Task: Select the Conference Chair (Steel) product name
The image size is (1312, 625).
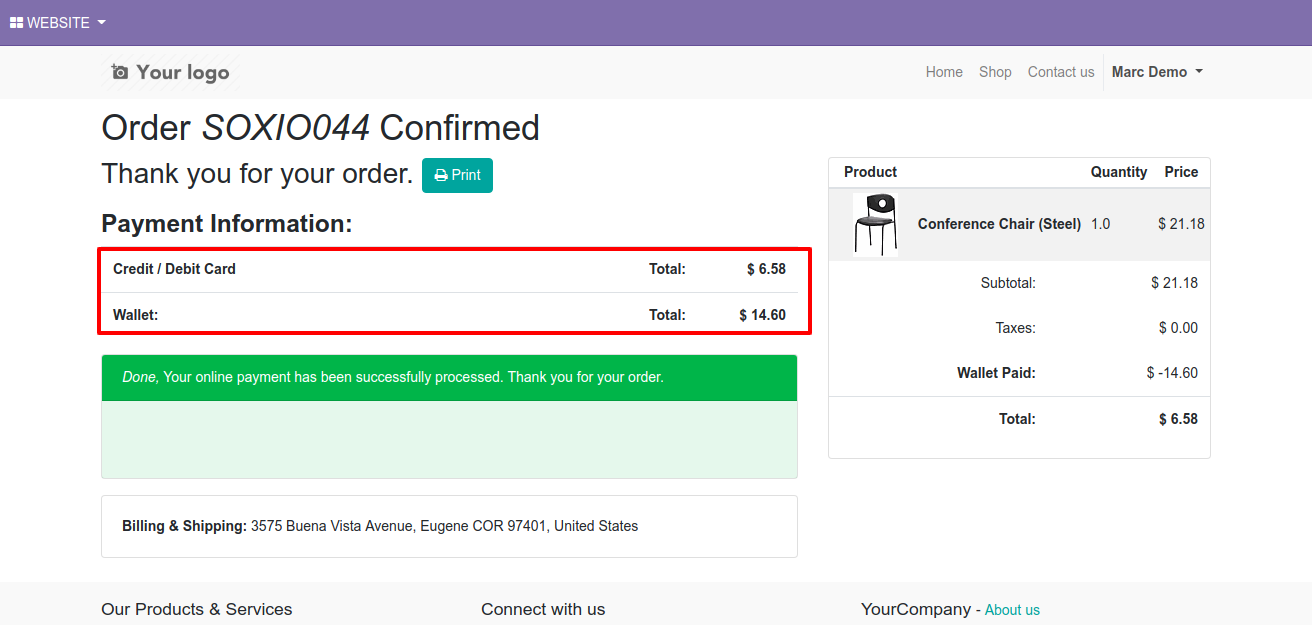Action: click(x=999, y=224)
